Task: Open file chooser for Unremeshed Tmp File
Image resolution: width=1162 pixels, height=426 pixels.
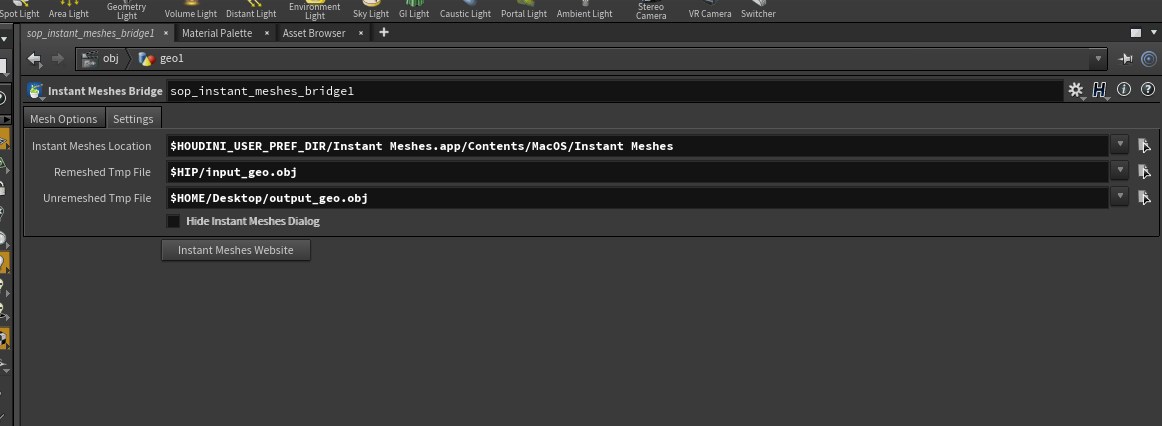Action: 1144,198
